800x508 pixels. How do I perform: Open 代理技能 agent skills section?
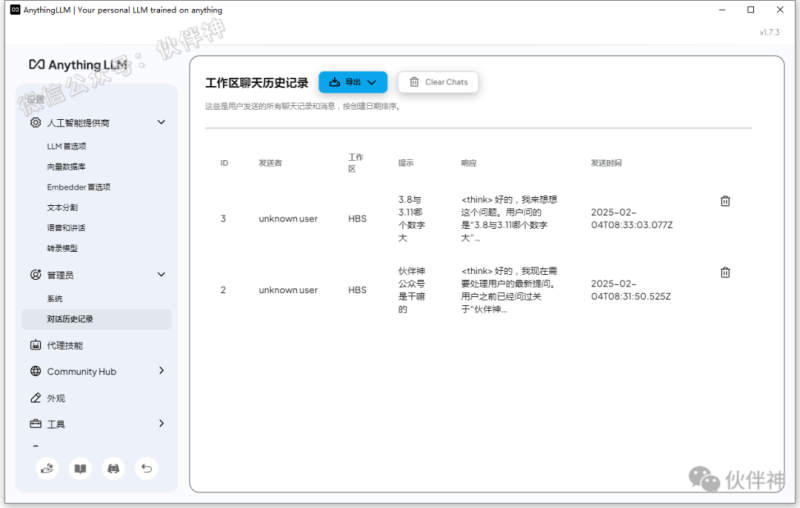[x=65, y=345]
